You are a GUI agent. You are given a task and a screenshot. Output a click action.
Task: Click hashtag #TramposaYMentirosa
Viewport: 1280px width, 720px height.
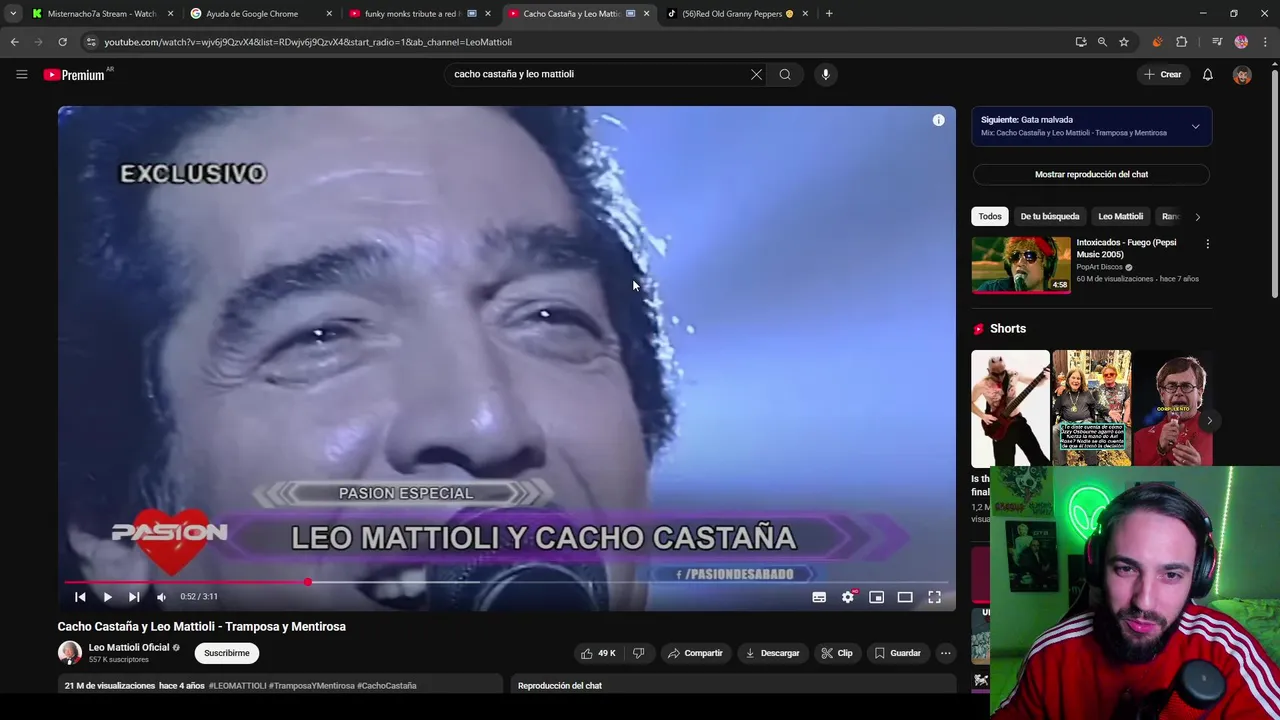pyautogui.click(x=311, y=686)
